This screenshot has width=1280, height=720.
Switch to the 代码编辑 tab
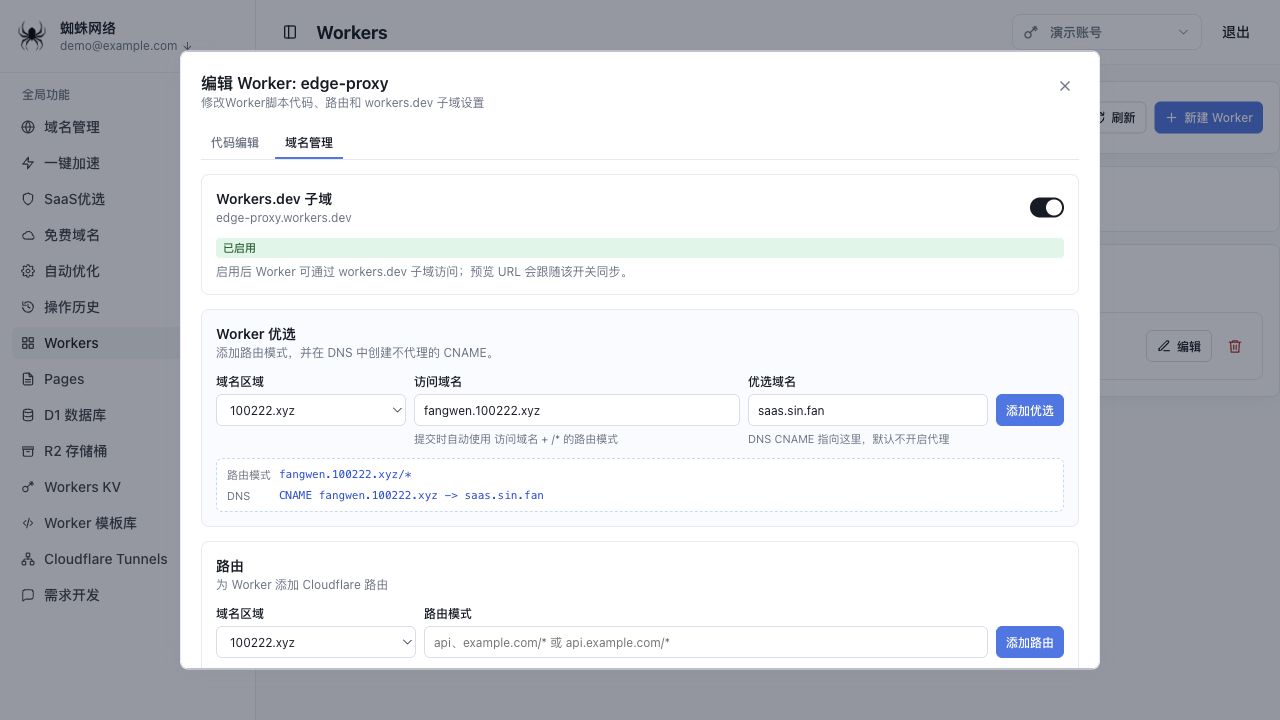click(235, 143)
